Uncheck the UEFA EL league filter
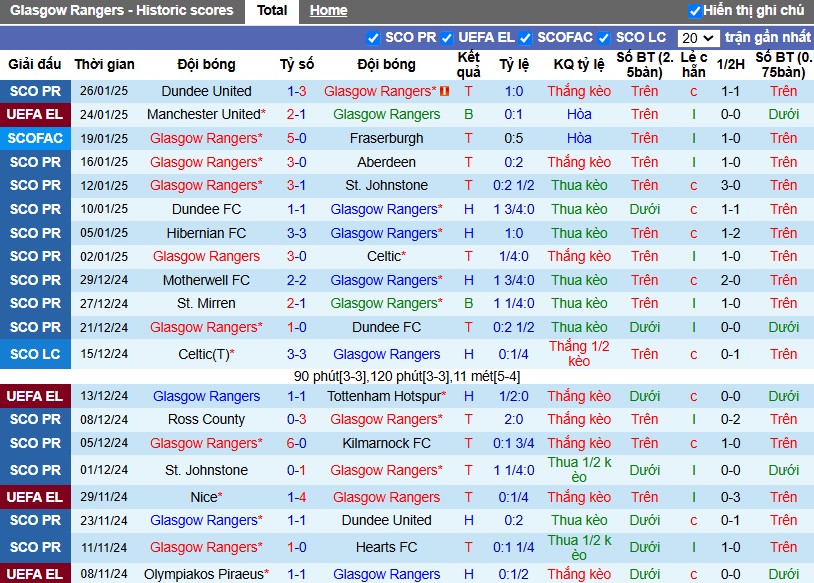 446,38
